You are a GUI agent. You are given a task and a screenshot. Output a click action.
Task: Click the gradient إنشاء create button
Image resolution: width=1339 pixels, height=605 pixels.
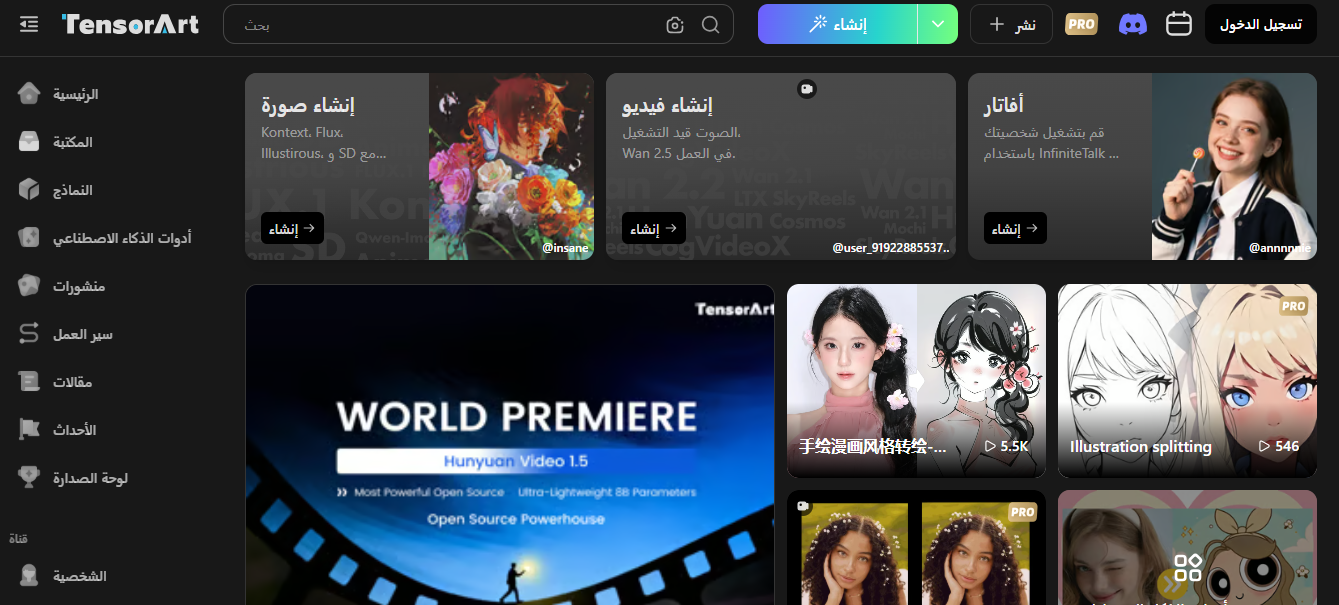point(837,24)
